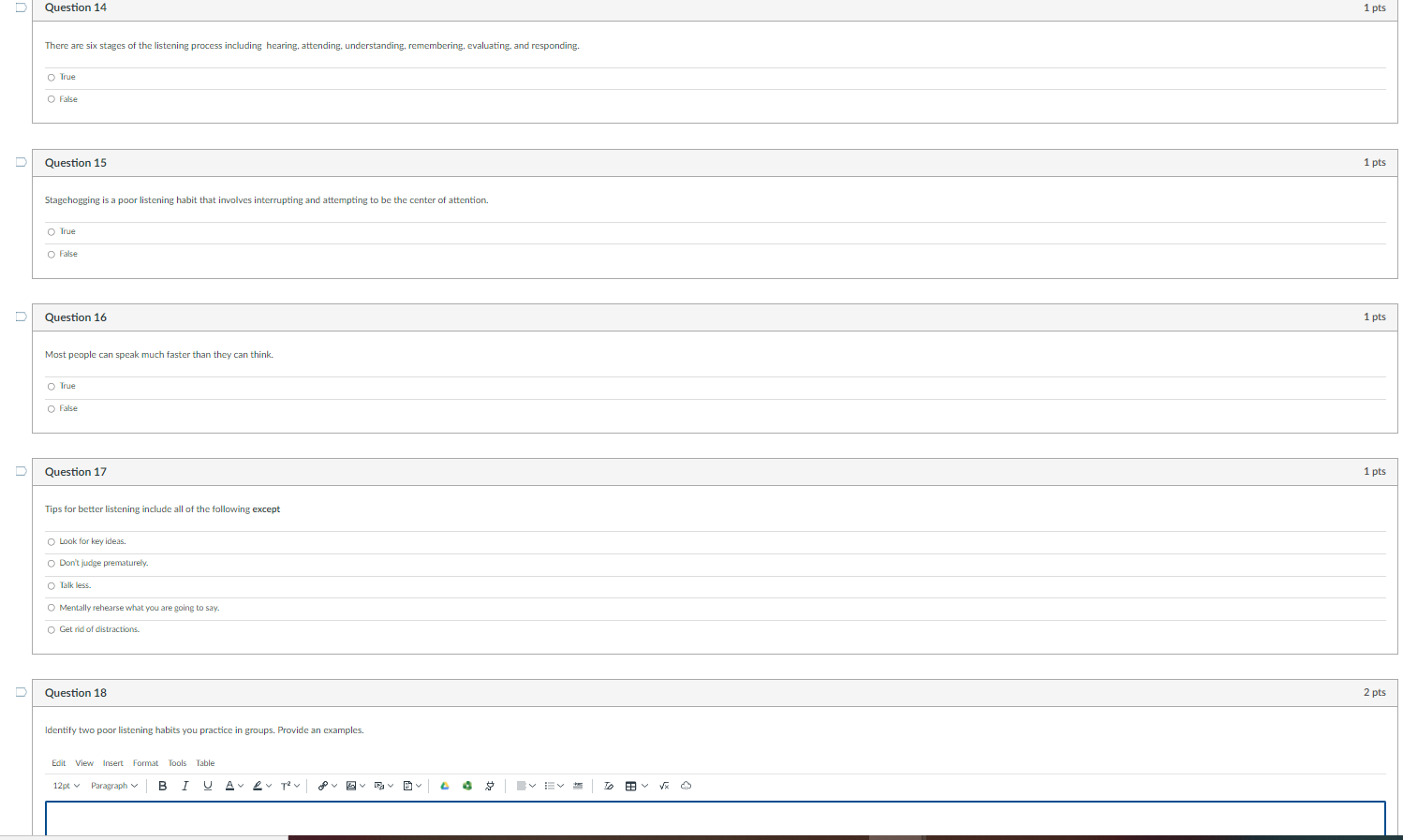Select True for Question 15 stagehogging
Image resolution: width=1403 pixels, height=840 pixels.
(x=52, y=232)
